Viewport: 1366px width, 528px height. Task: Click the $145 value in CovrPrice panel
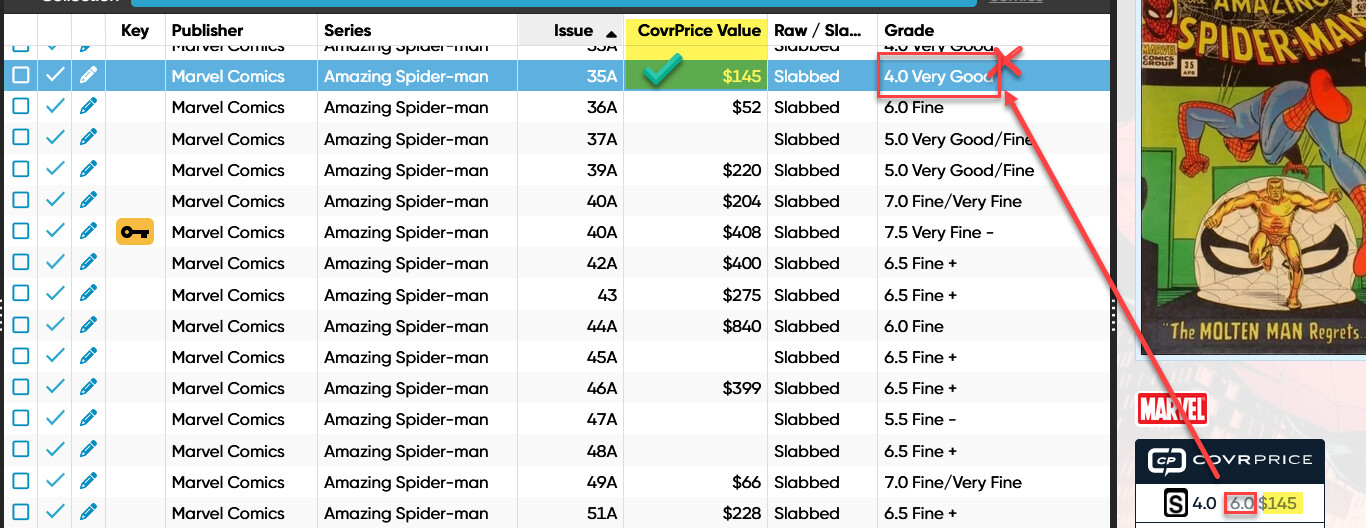tap(1277, 503)
